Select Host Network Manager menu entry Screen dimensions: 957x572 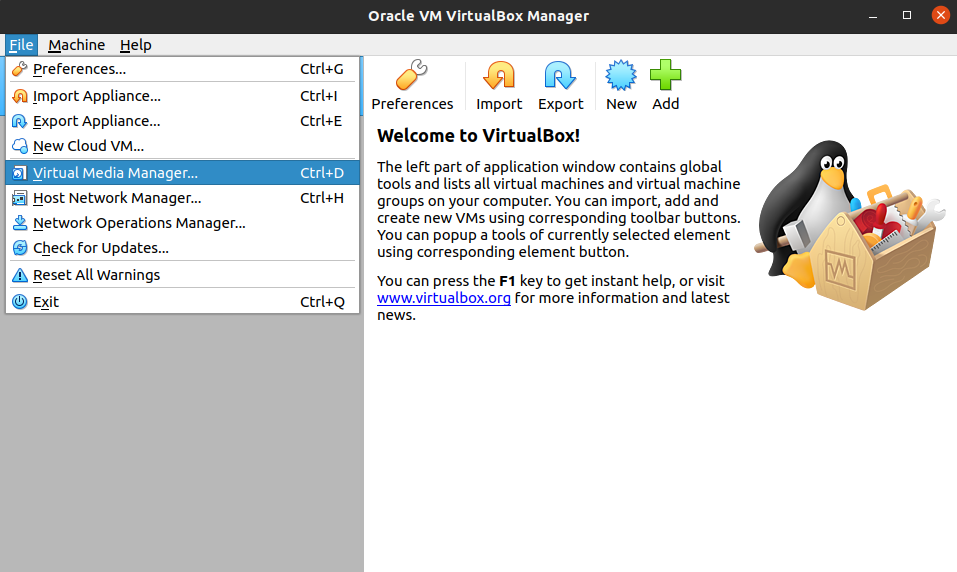[x=182, y=198]
